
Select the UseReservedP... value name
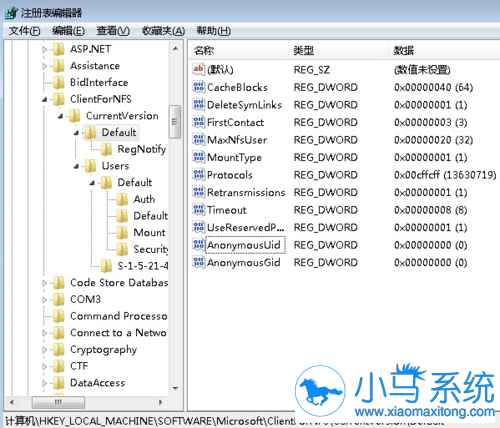tap(246, 227)
